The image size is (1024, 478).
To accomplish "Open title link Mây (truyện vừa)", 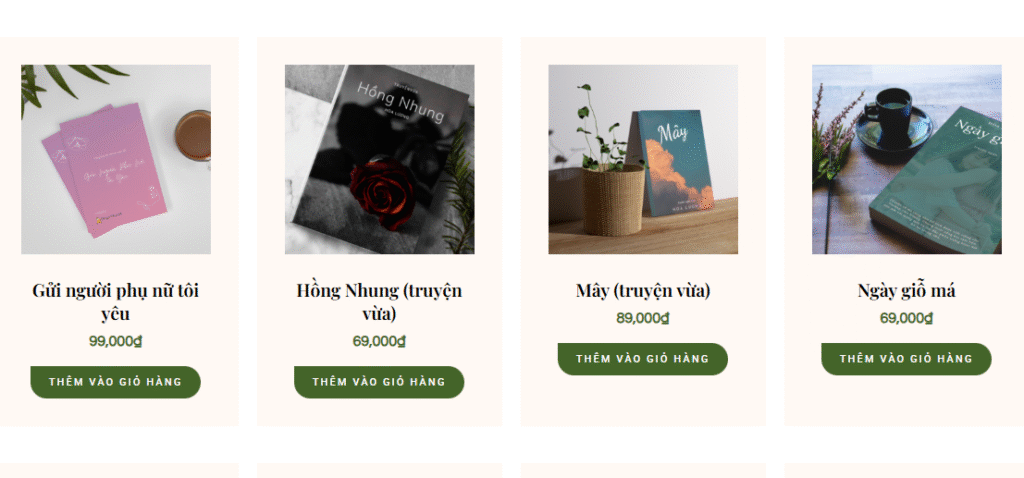I will [643, 291].
